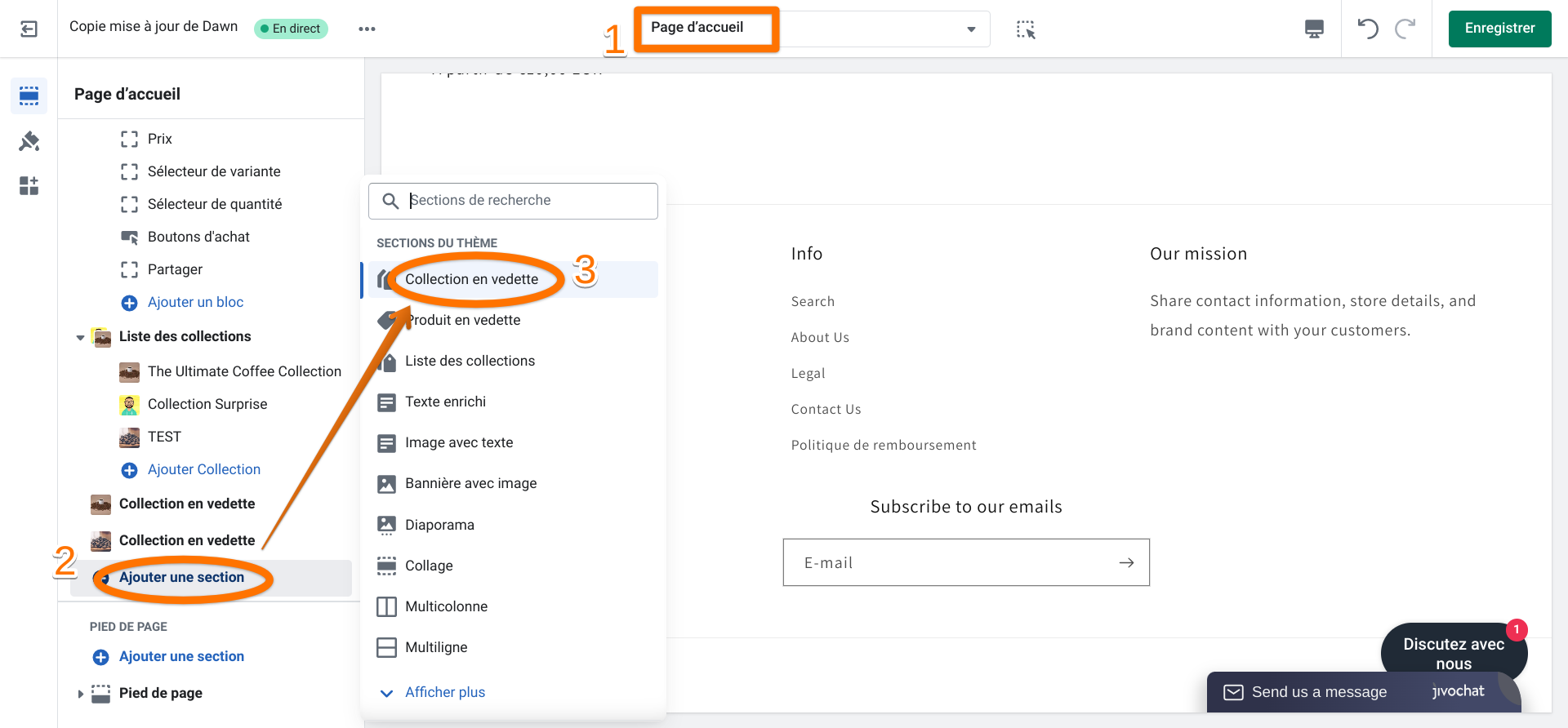Open the three-dots theme actions menu
Screen dimensions: 1568x728
pos(367,29)
